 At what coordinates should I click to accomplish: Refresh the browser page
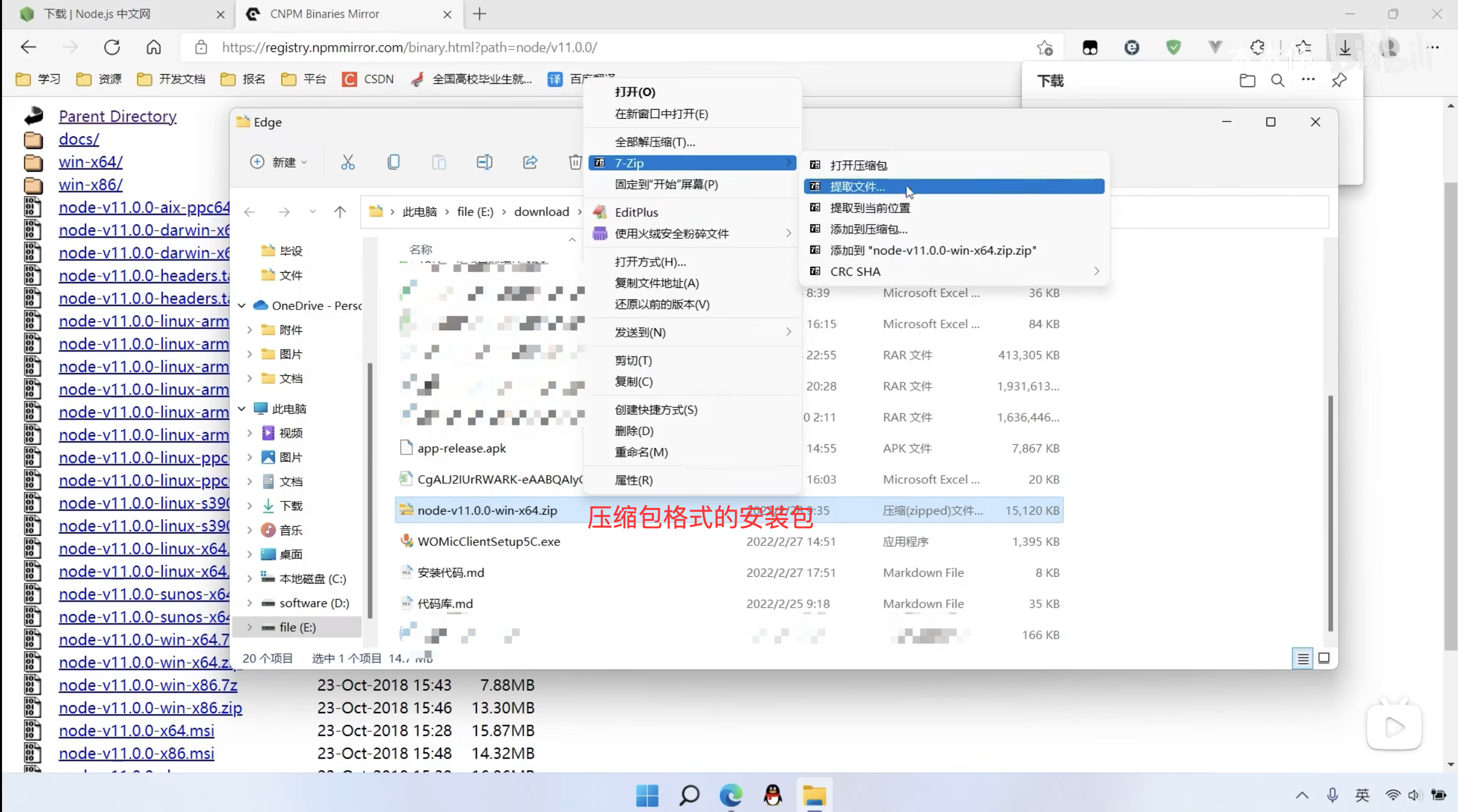tap(112, 47)
